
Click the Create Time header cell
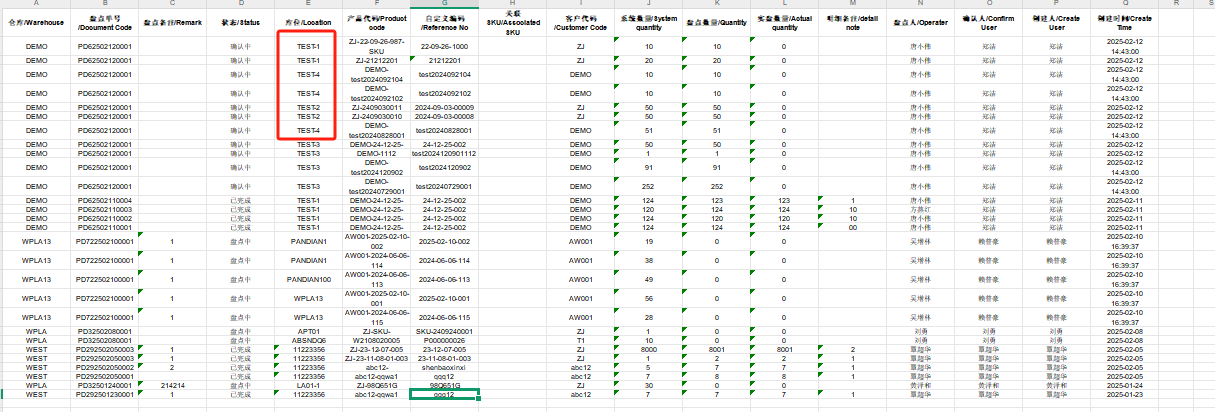(x=1124, y=25)
